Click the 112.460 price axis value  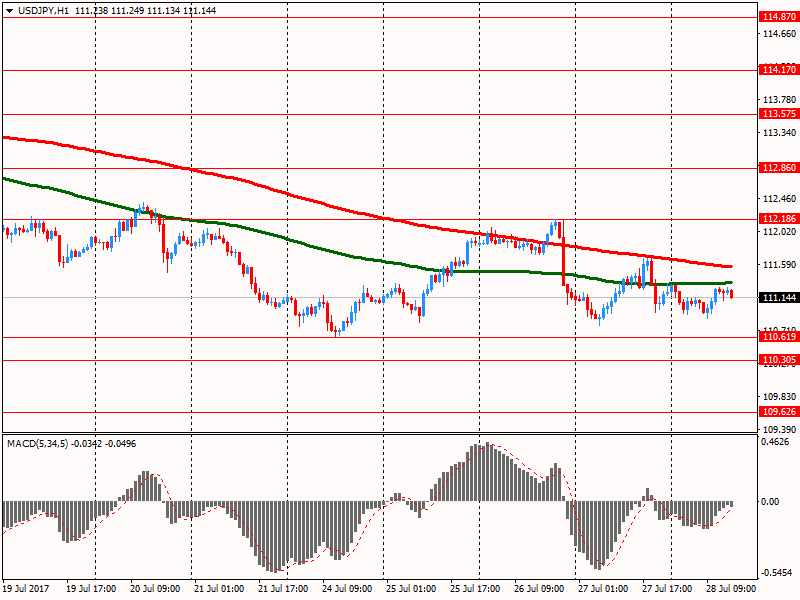[779, 198]
